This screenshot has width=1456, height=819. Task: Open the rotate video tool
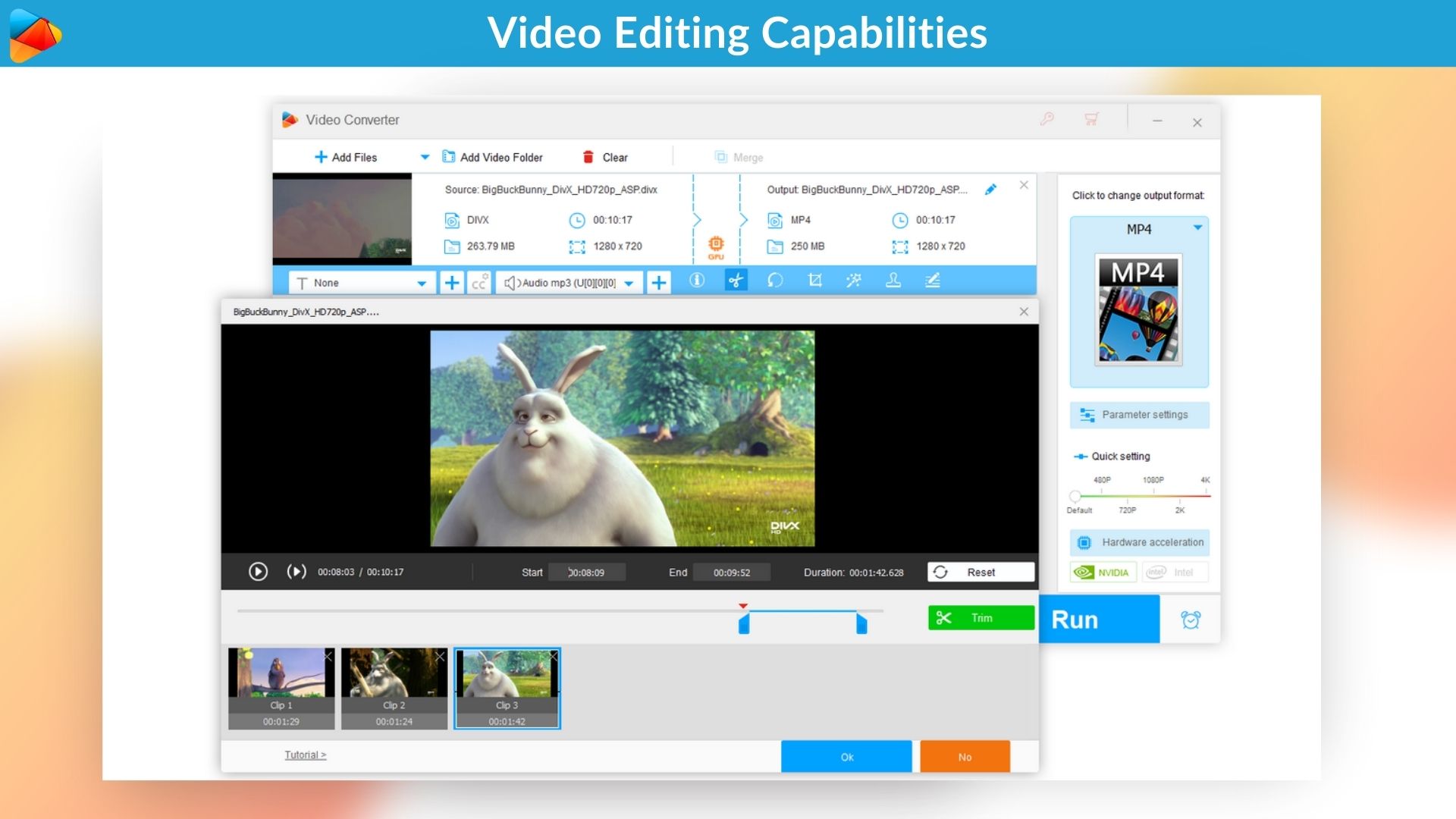point(774,281)
